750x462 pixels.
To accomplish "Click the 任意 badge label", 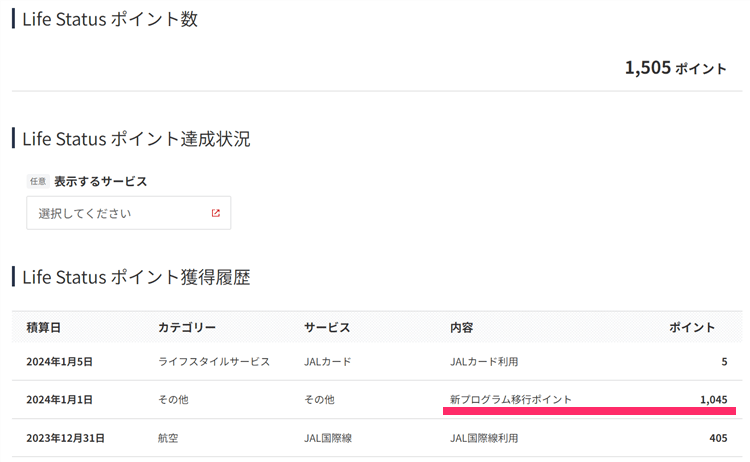I will pyautogui.click(x=38, y=182).
